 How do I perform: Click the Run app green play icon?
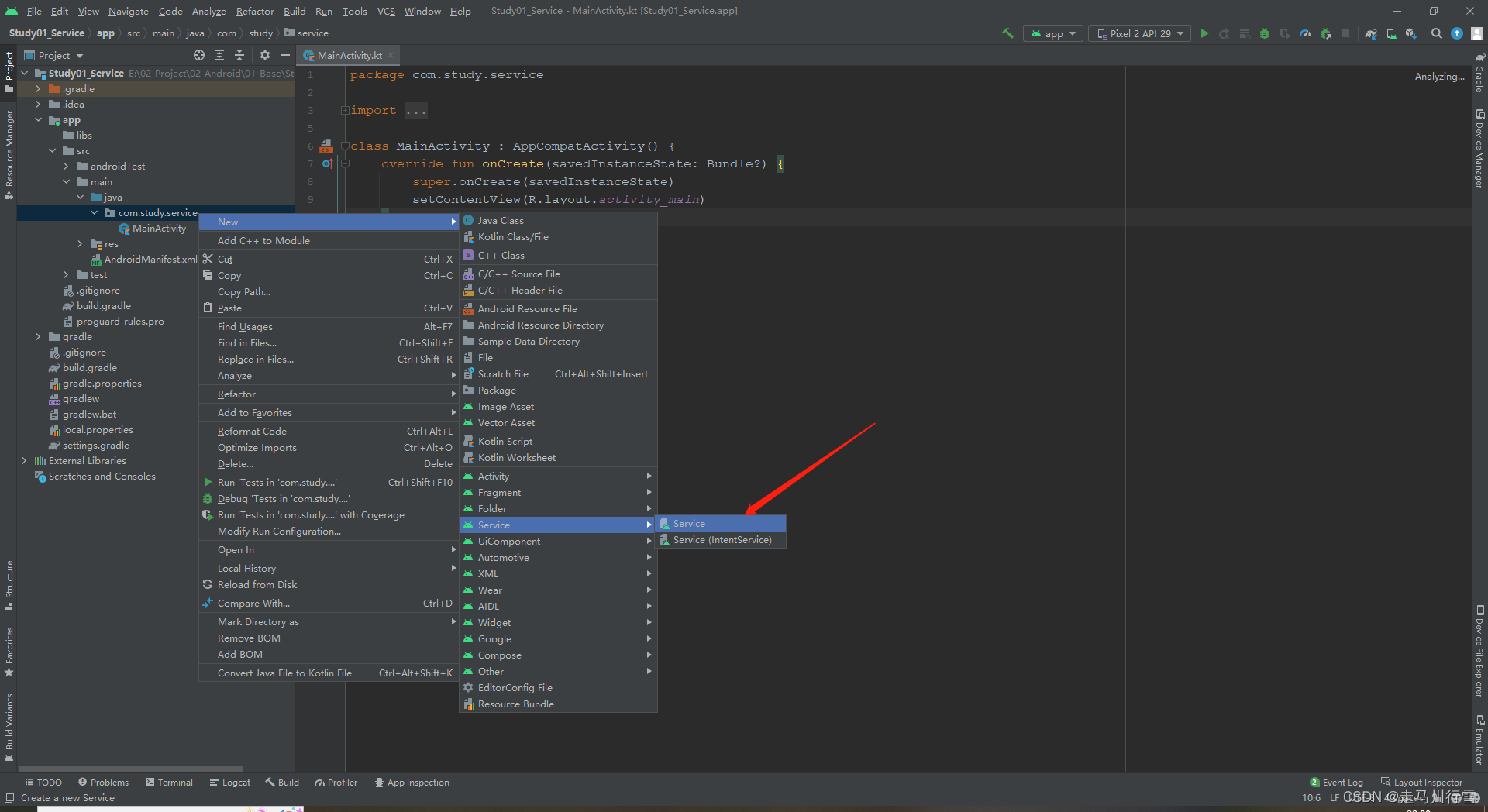(x=1204, y=33)
